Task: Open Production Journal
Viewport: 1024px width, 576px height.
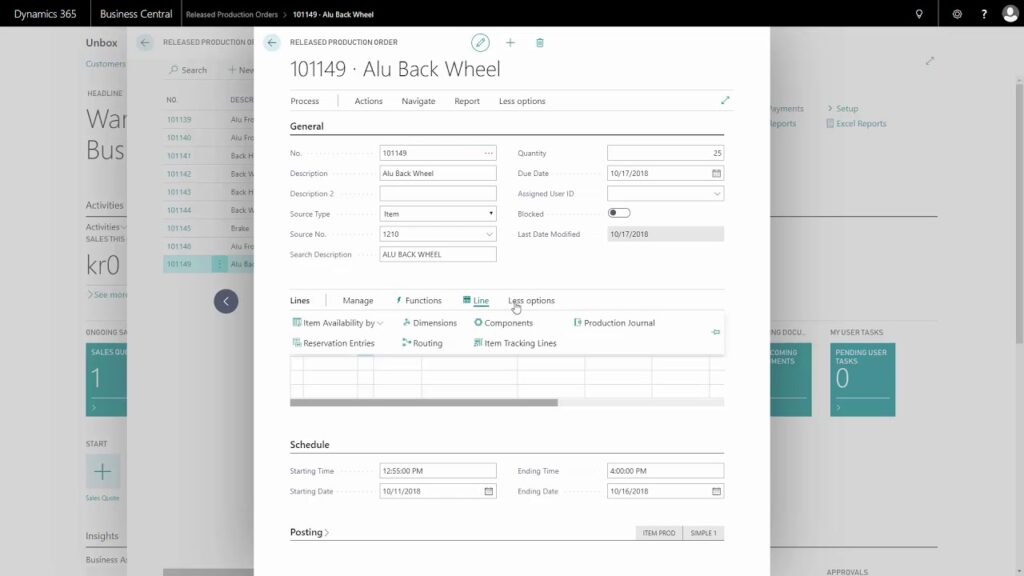Action: 614,323
